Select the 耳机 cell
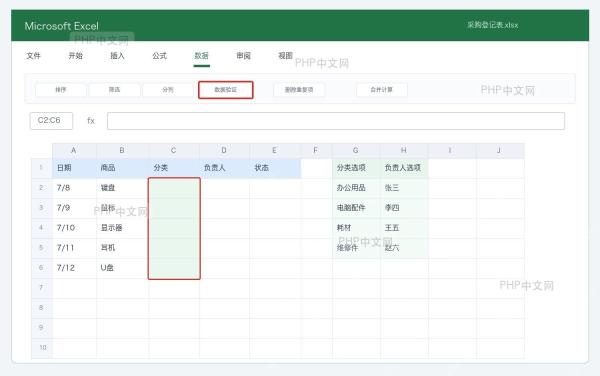Viewport: 600px width, 376px height. click(x=122, y=247)
